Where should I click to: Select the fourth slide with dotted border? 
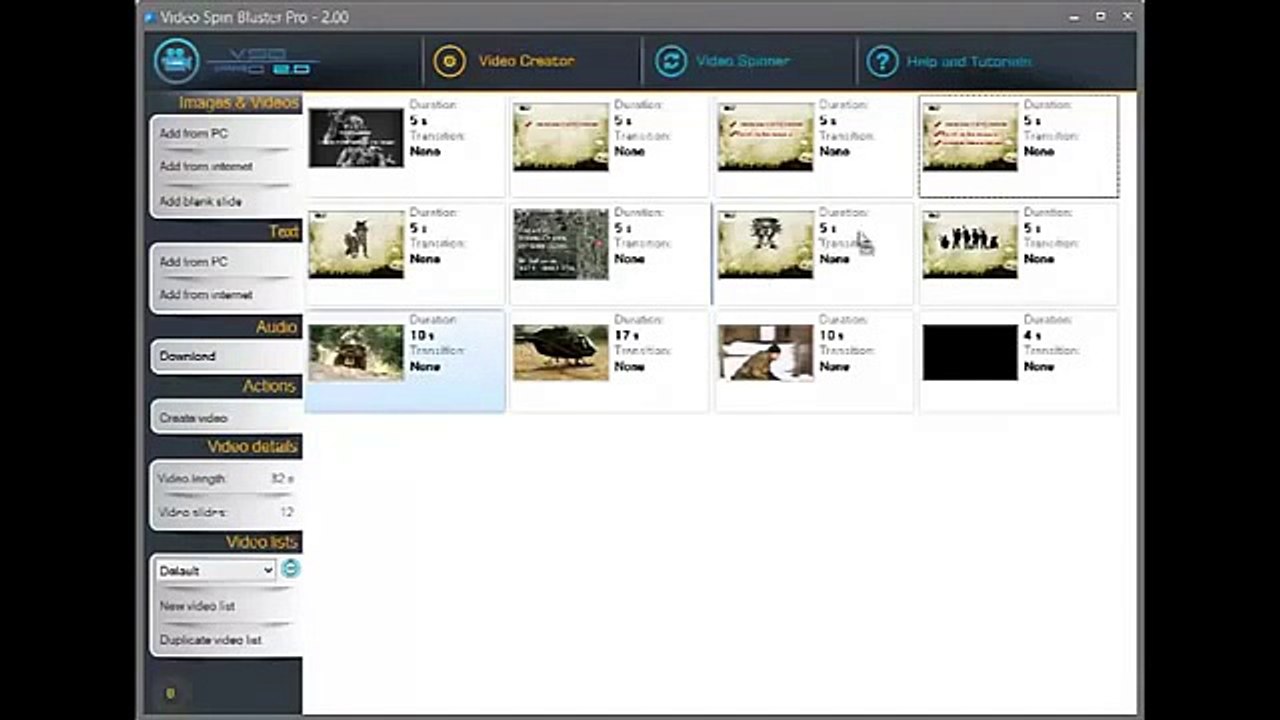tap(970, 137)
